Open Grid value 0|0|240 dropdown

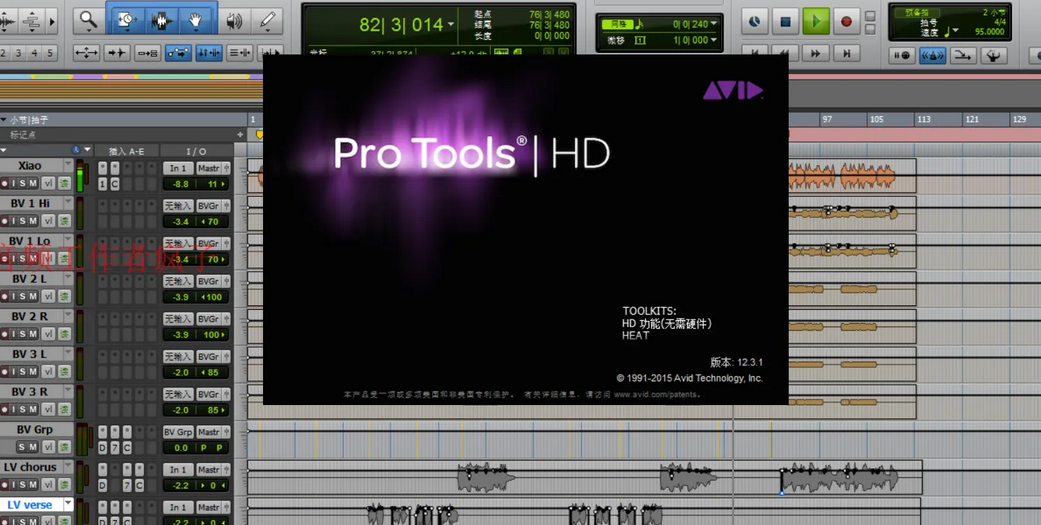[714, 24]
